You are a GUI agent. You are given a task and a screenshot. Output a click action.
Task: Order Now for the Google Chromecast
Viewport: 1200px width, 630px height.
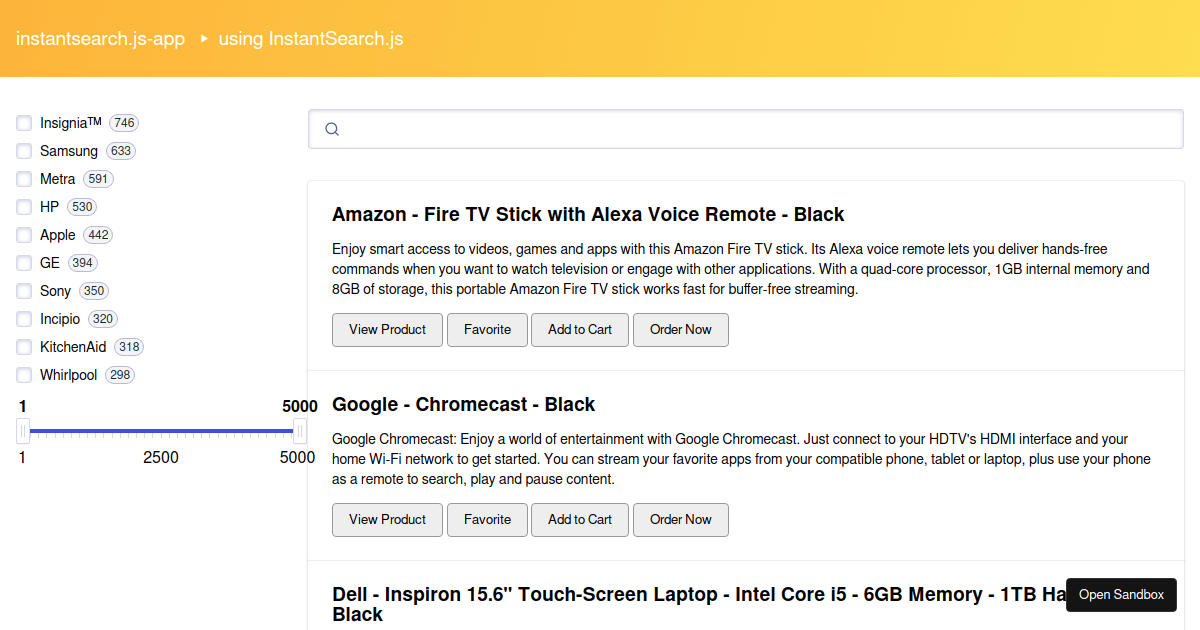pyautogui.click(x=680, y=519)
